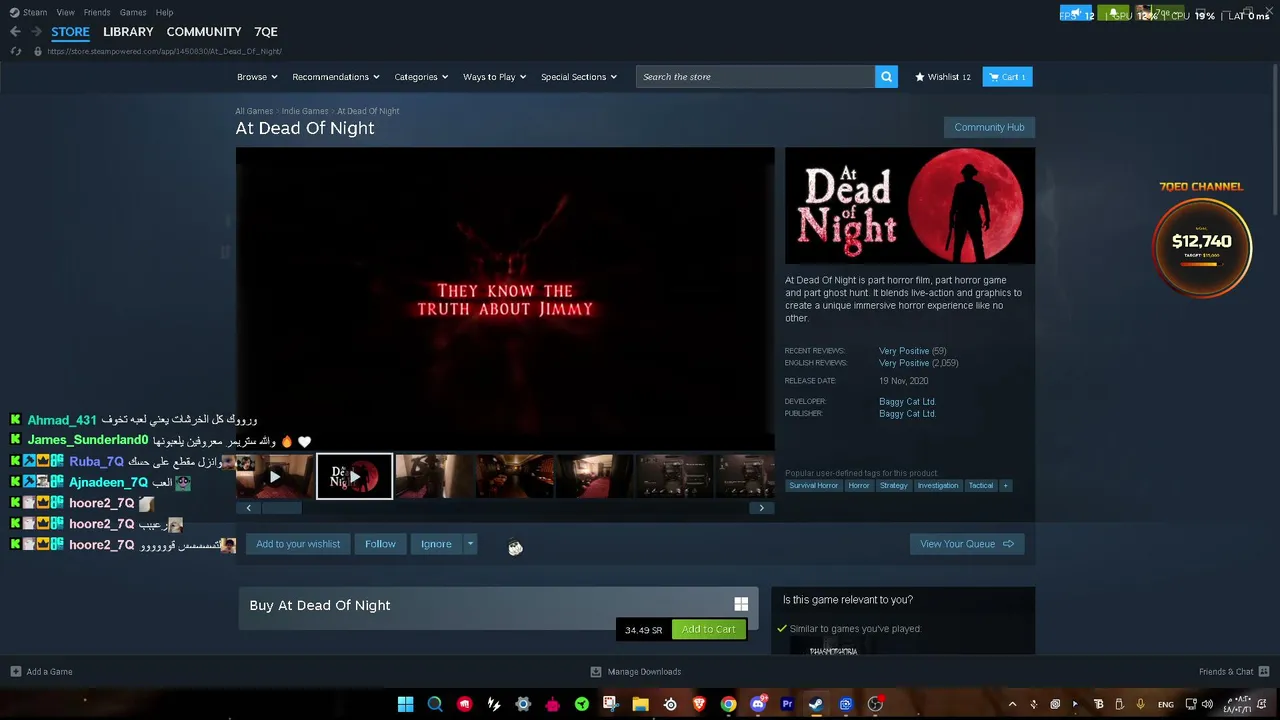Open the View menu

tap(65, 12)
